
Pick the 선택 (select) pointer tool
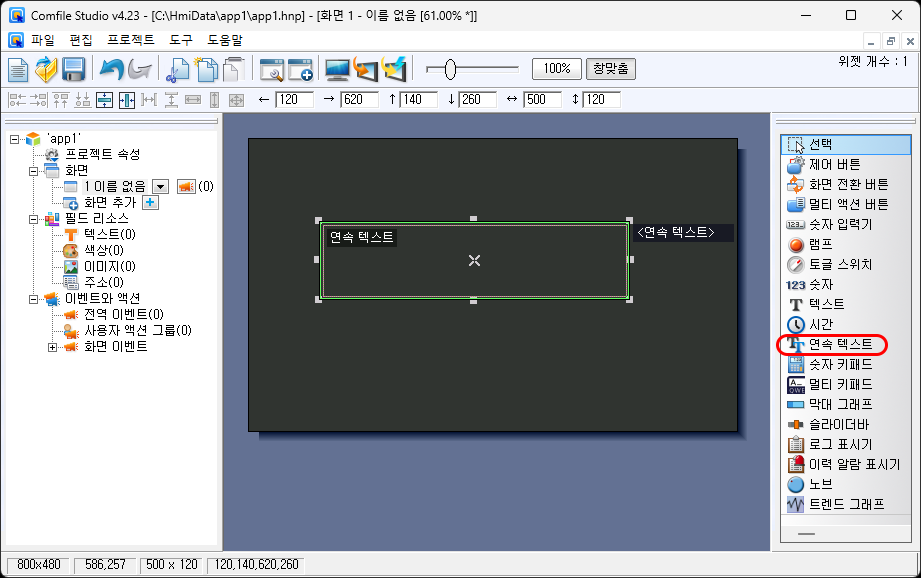click(820, 144)
